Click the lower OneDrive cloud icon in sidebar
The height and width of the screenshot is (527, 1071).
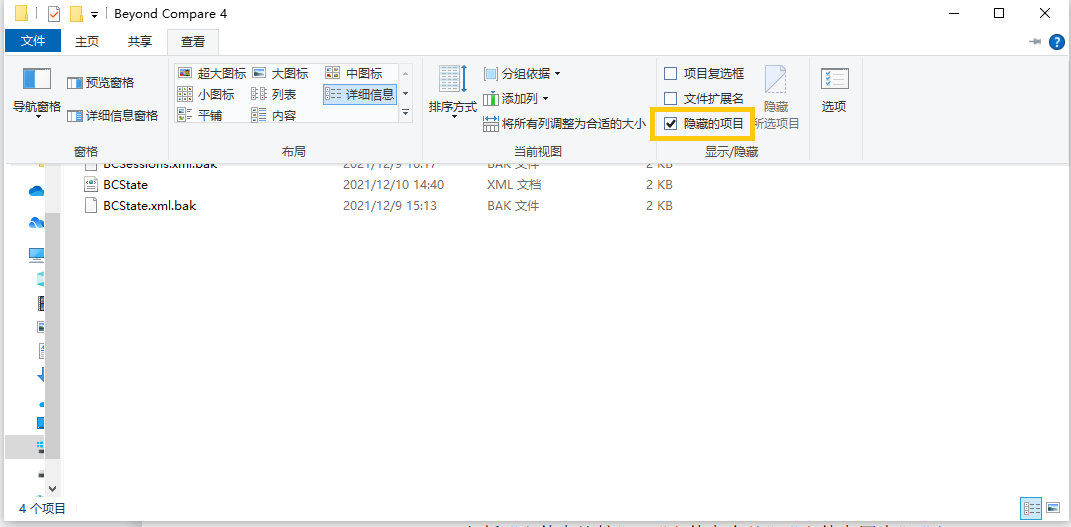pyautogui.click(x=36, y=223)
